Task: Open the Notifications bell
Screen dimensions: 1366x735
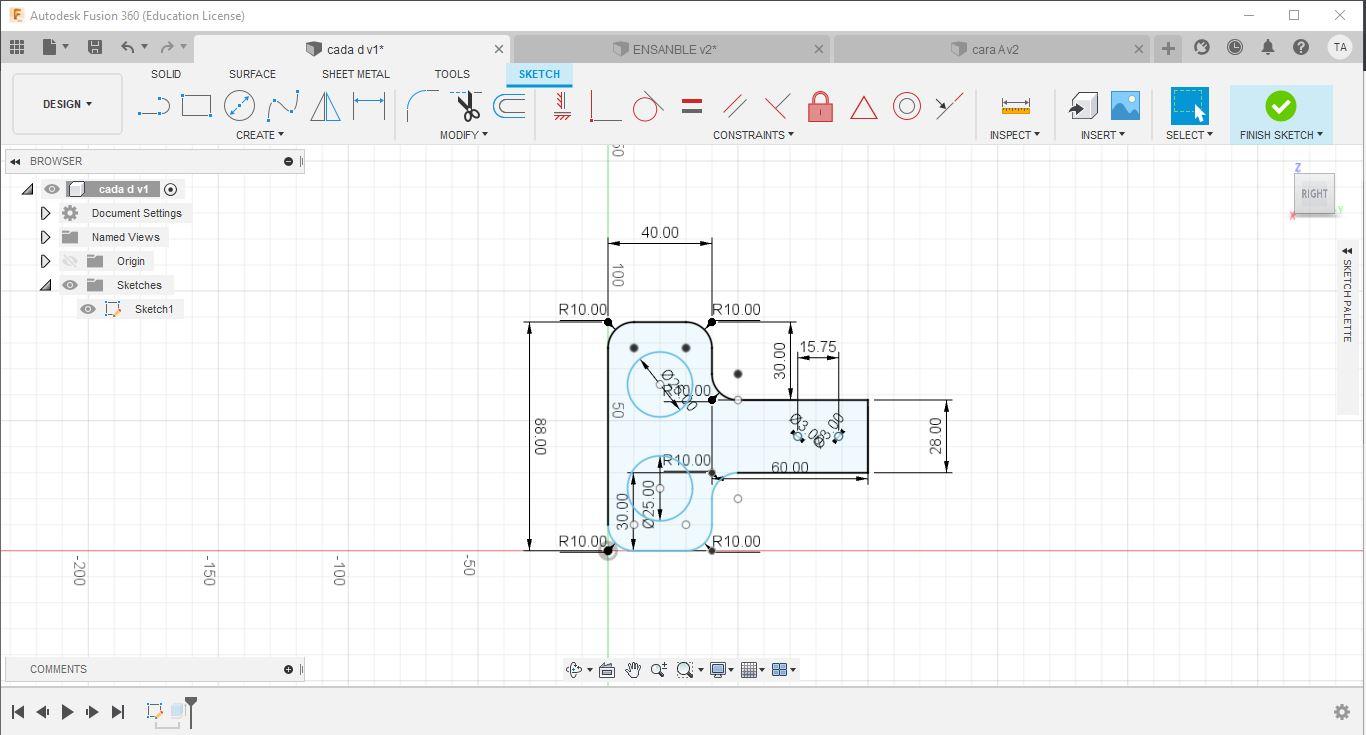Action: pyautogui.click(x=1268, y=47)
